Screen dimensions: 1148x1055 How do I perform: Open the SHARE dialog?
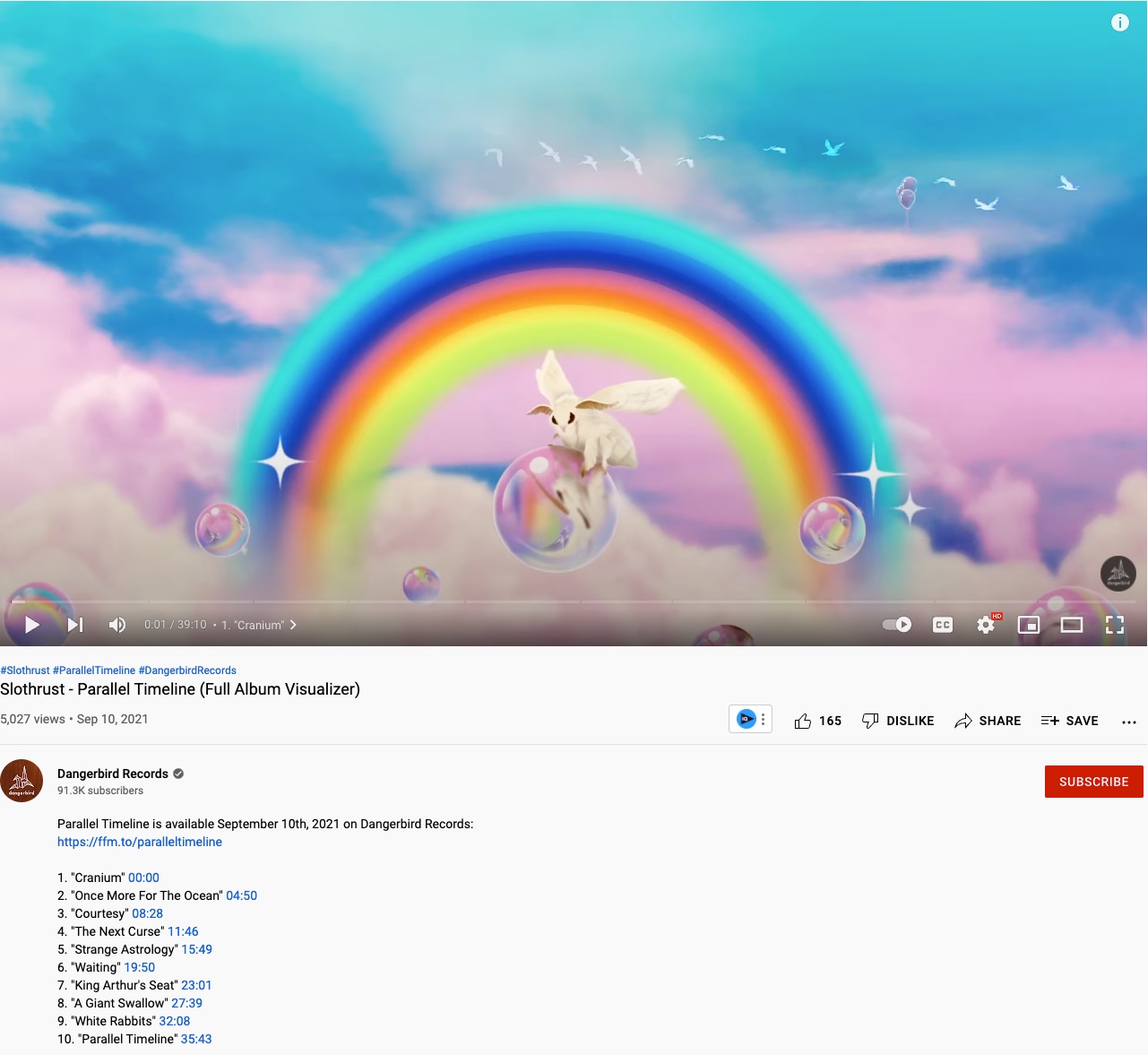click(x=988, y=721)
